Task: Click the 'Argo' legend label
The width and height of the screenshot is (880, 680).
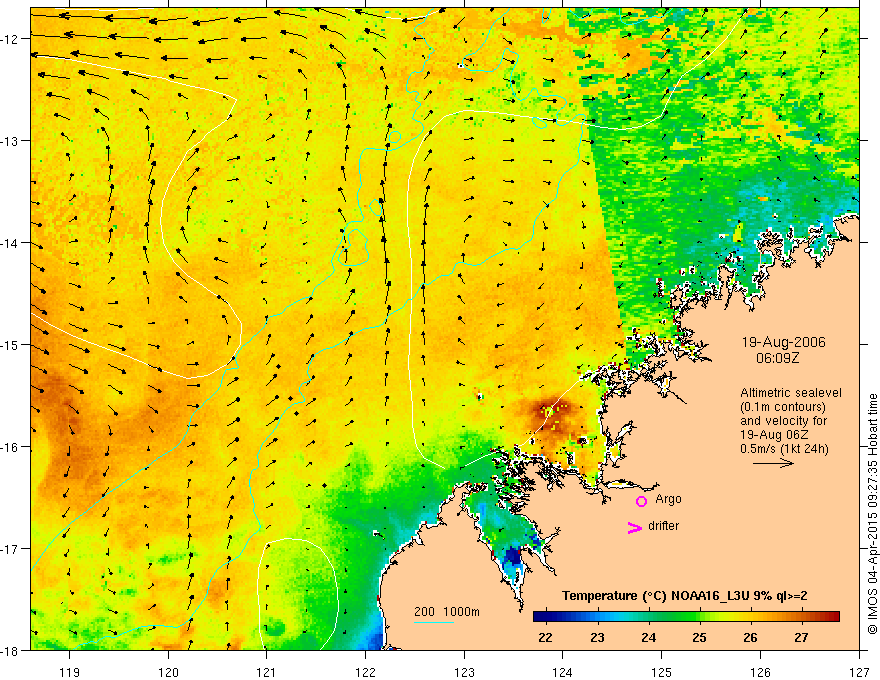Action: pyautogui.click(x=668, y=499)
